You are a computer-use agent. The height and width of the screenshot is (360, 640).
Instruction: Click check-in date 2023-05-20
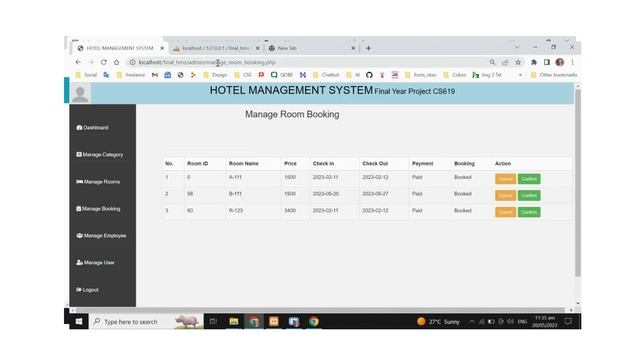326,194
